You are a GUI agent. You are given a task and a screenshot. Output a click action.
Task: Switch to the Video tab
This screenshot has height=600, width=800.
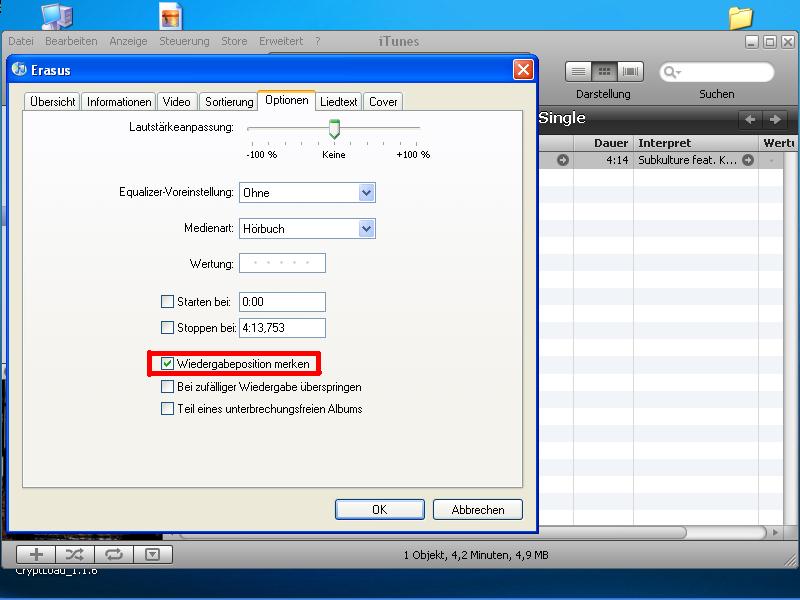pos(177,102)
